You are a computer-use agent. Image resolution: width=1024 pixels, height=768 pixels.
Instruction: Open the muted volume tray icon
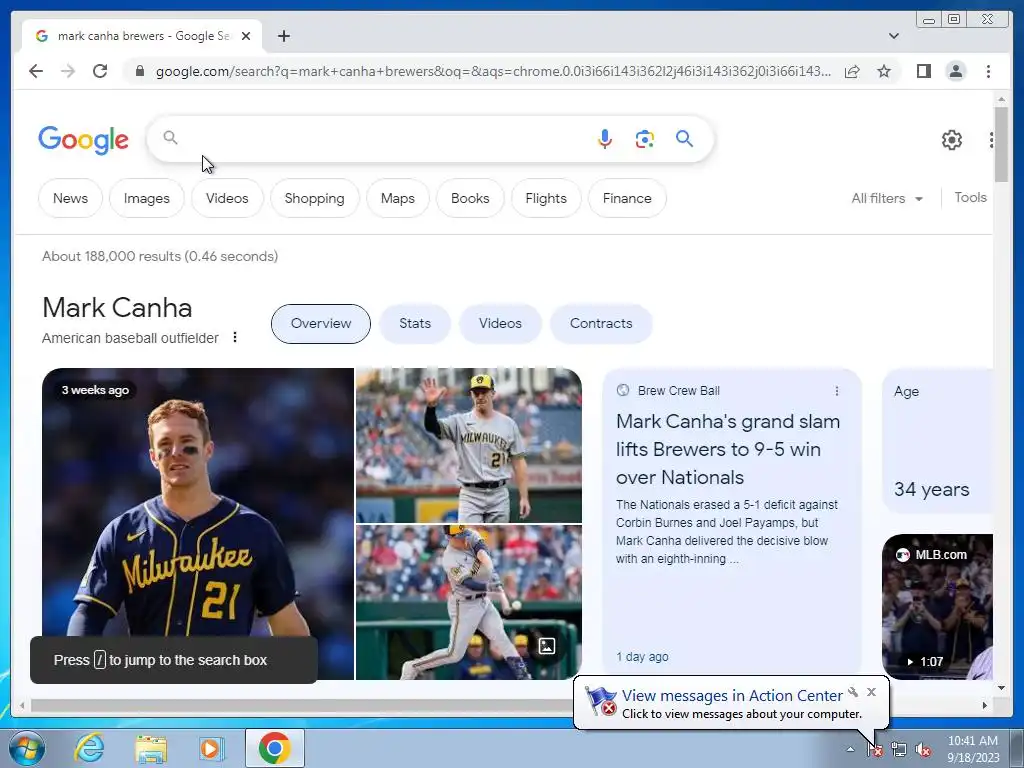(923, 750)
